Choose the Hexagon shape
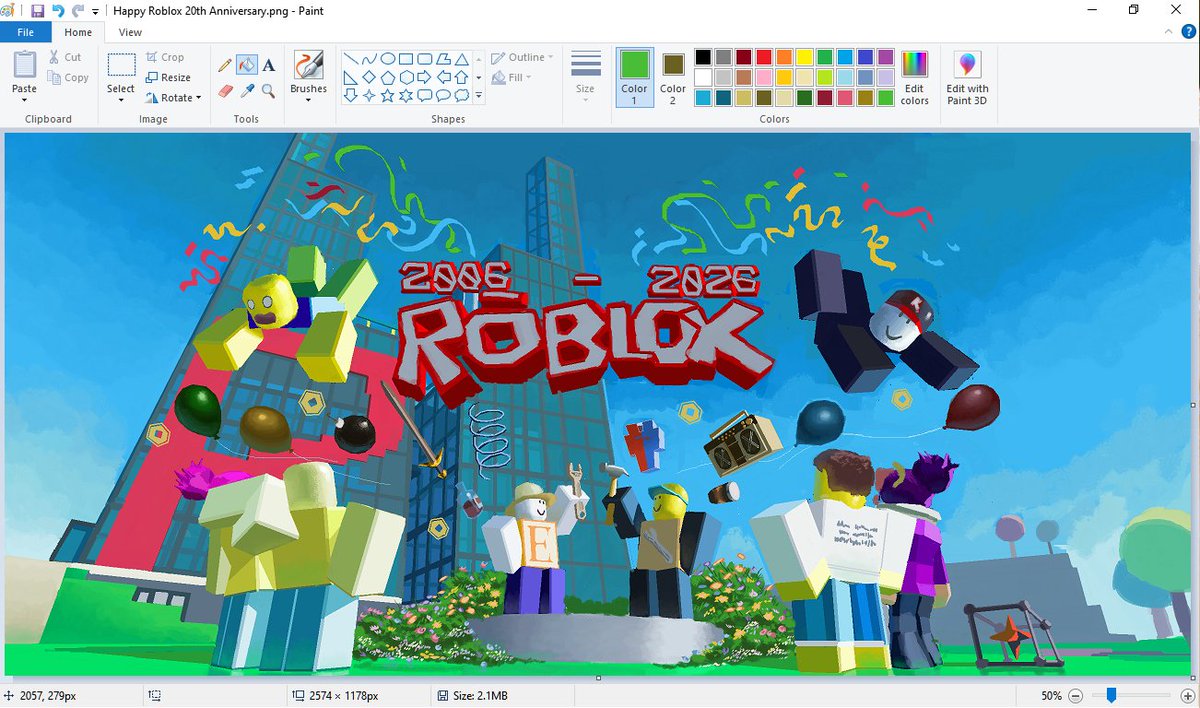Image resolution: width=1200 pixels, height=708 pixels. point(406,77)
